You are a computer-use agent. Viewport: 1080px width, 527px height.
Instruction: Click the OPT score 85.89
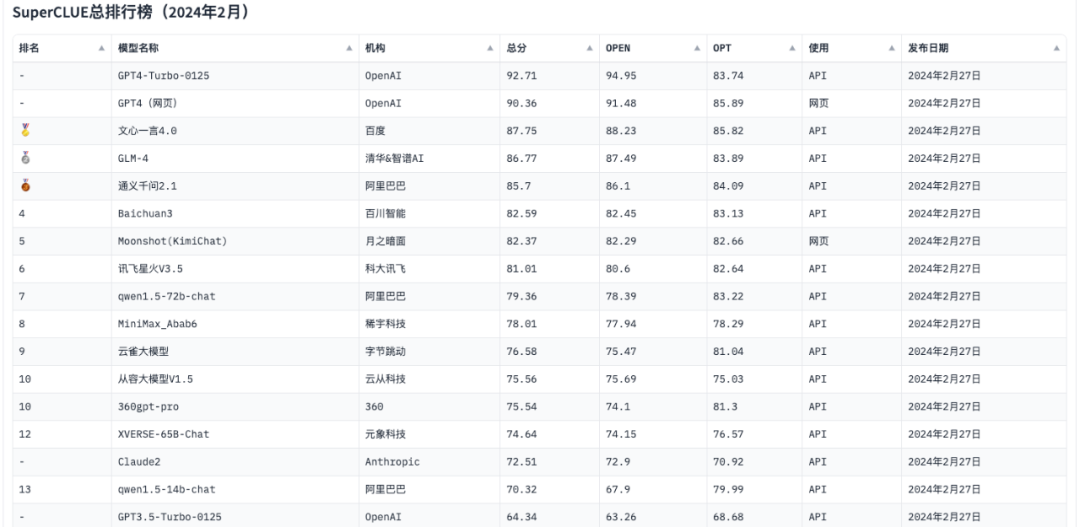coord(728,103)
